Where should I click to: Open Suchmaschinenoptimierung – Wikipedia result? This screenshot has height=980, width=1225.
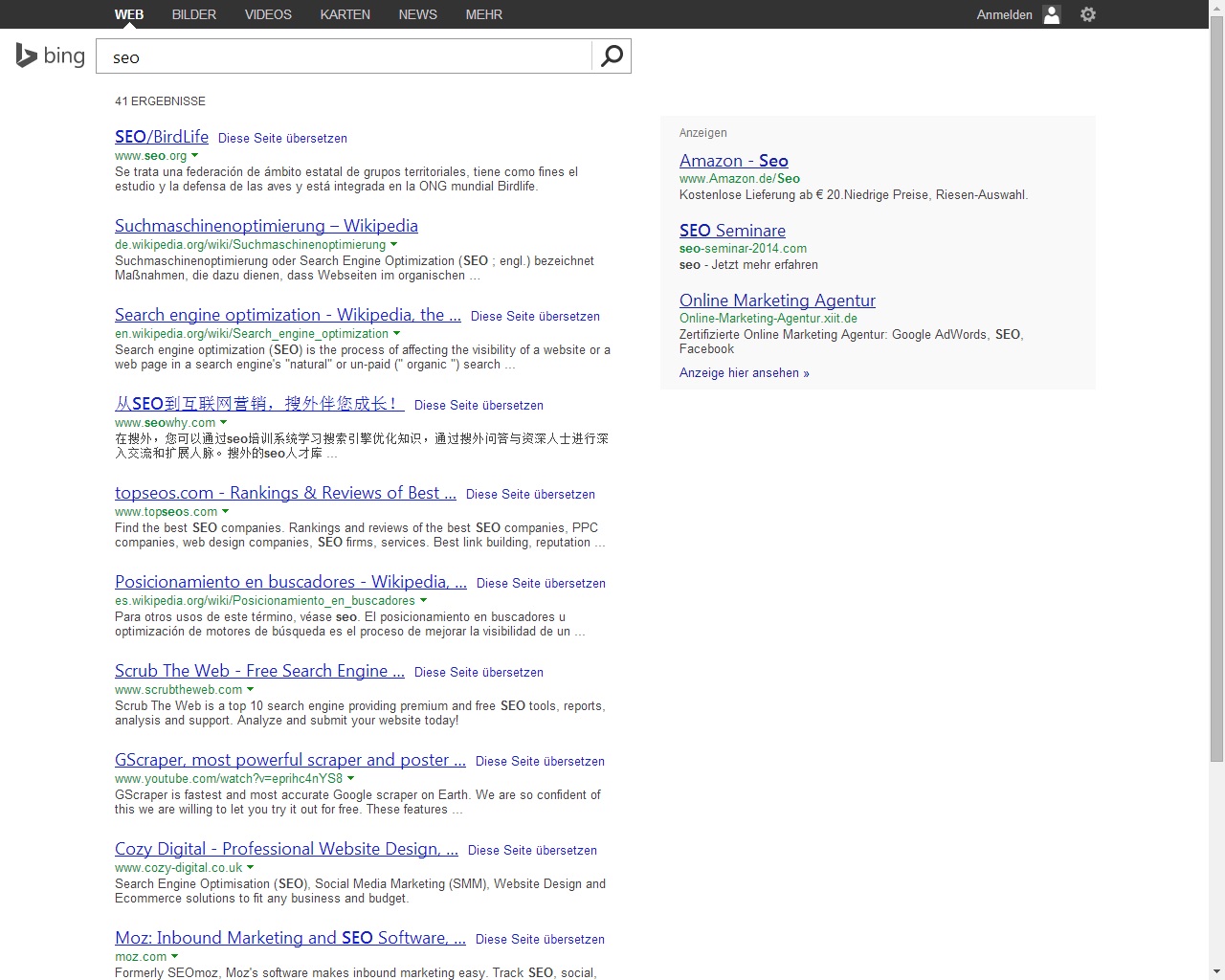pyautogui.click(x=266, y=226)
